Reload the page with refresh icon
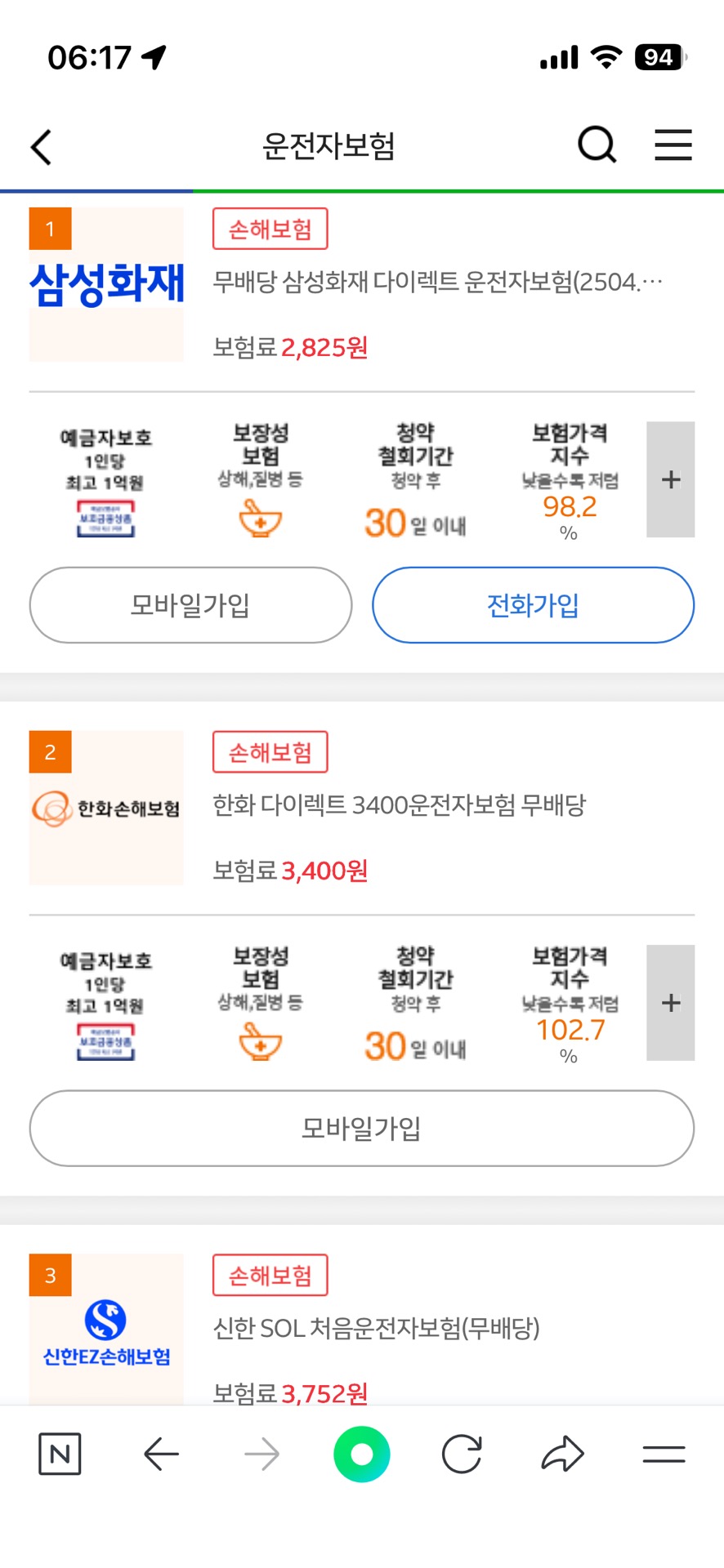The image size is (724, 1568). pyautogui.click(x=462, y=1454)
